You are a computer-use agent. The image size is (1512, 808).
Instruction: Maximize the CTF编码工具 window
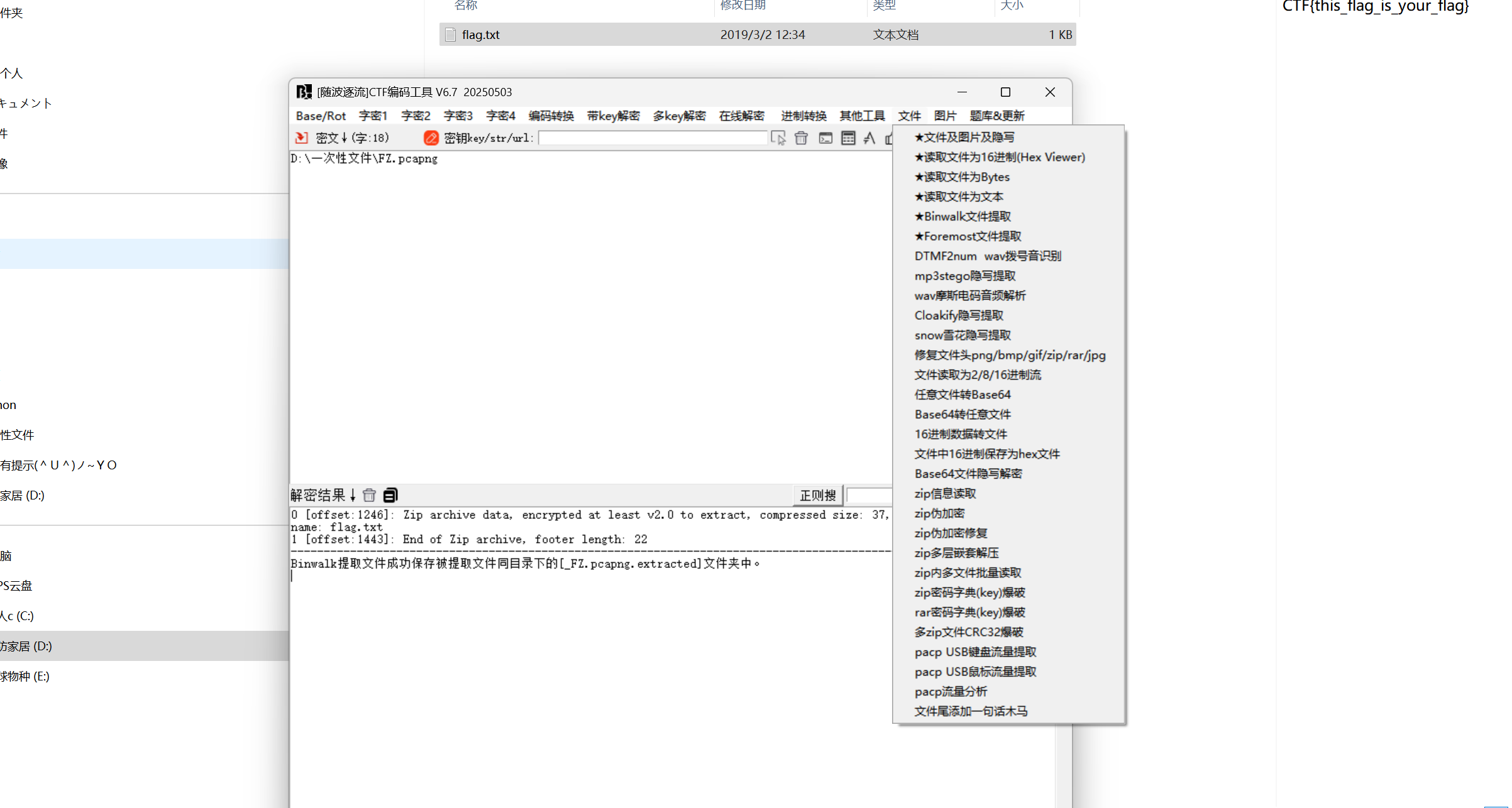1005,92
